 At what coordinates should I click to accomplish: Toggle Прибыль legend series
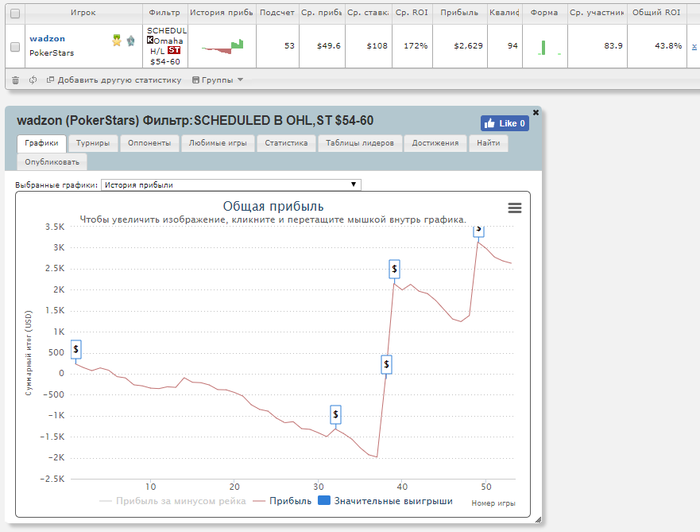[282, 501]
